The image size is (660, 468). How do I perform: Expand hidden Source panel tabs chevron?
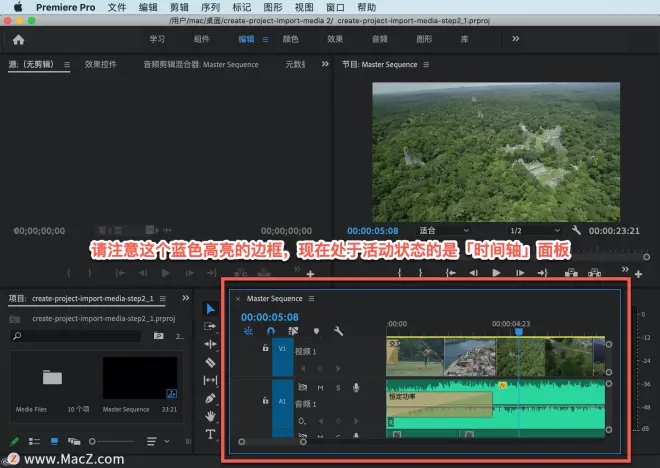(325, 64)
